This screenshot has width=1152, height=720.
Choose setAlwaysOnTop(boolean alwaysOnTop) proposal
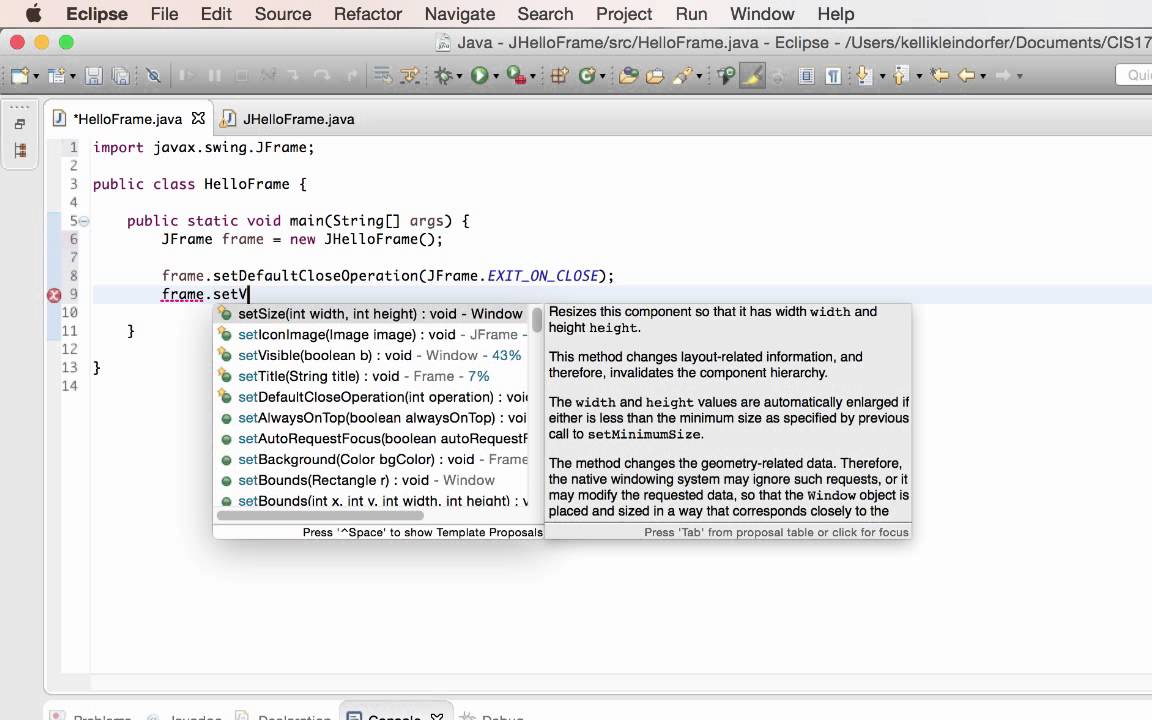coord(372,417)
